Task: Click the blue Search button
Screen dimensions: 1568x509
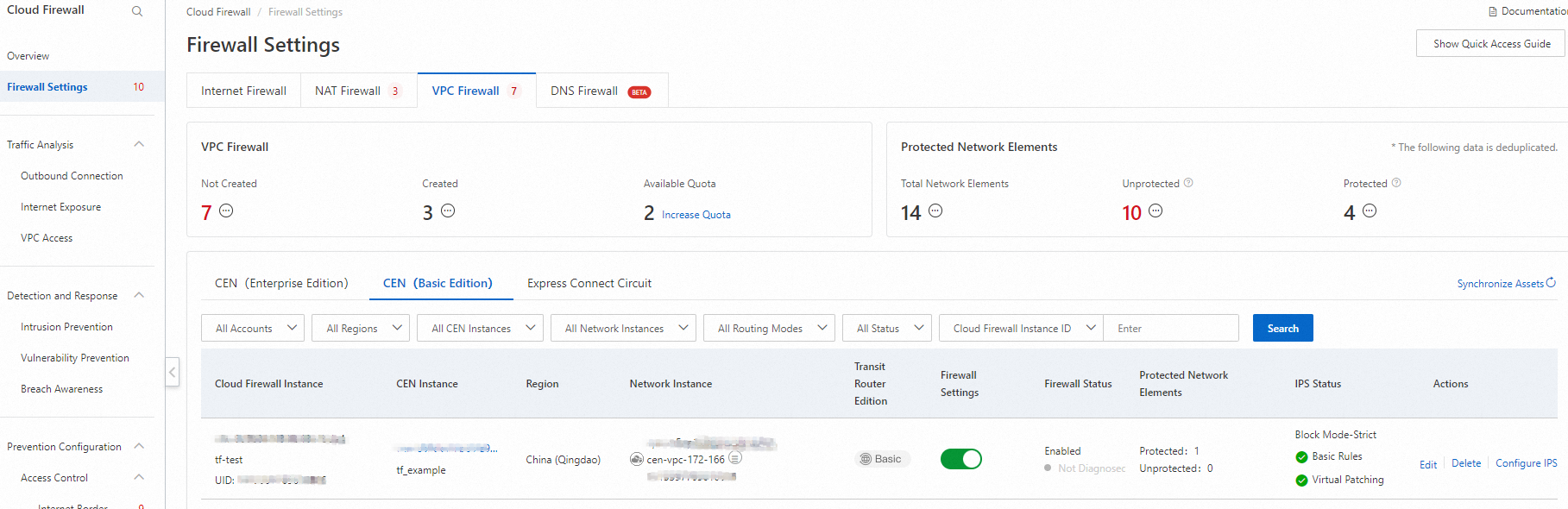Action: click(1282, 328)
